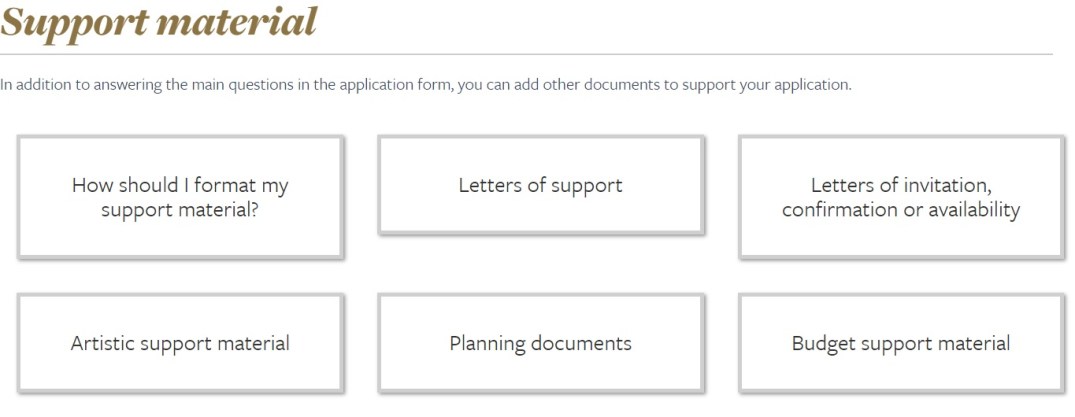Select the 'Budget support material' card

click(x=900, y=343)
